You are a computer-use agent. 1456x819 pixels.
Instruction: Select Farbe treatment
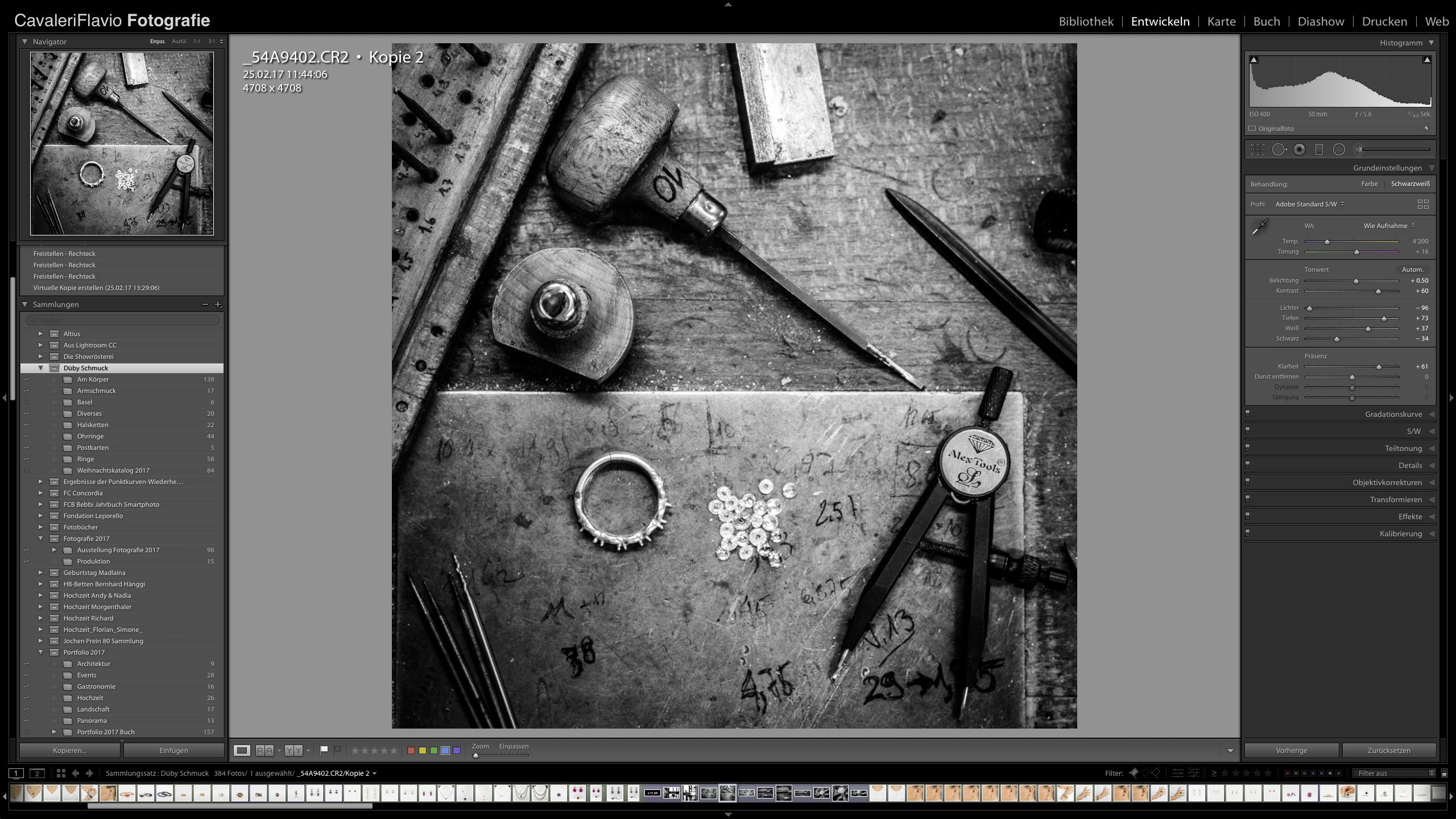(x=1369, y=184)
